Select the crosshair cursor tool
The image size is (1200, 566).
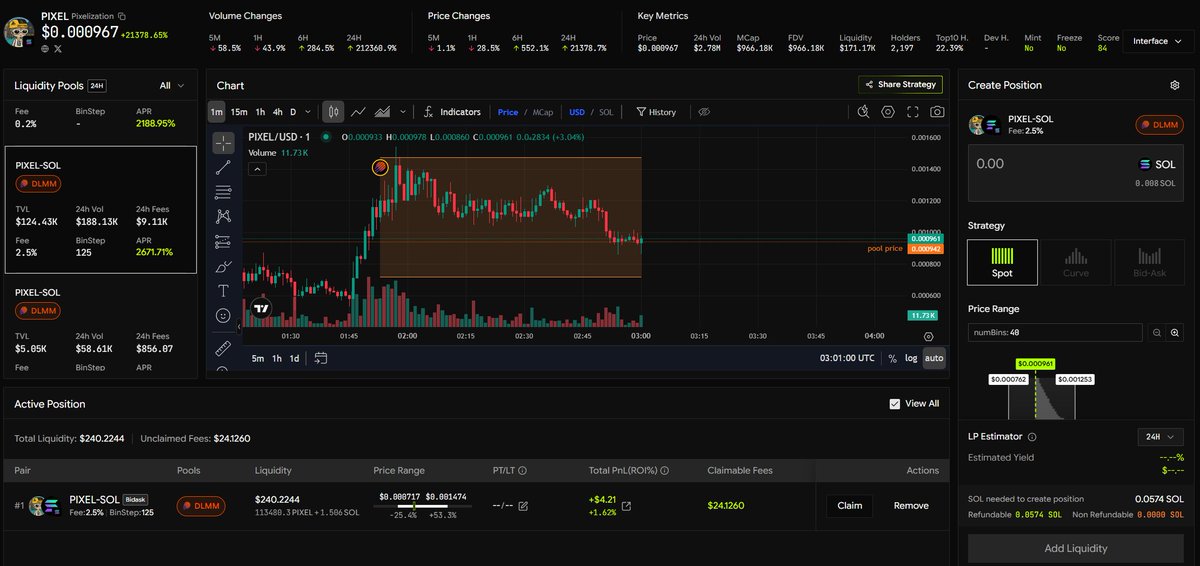tap(223, 142)
